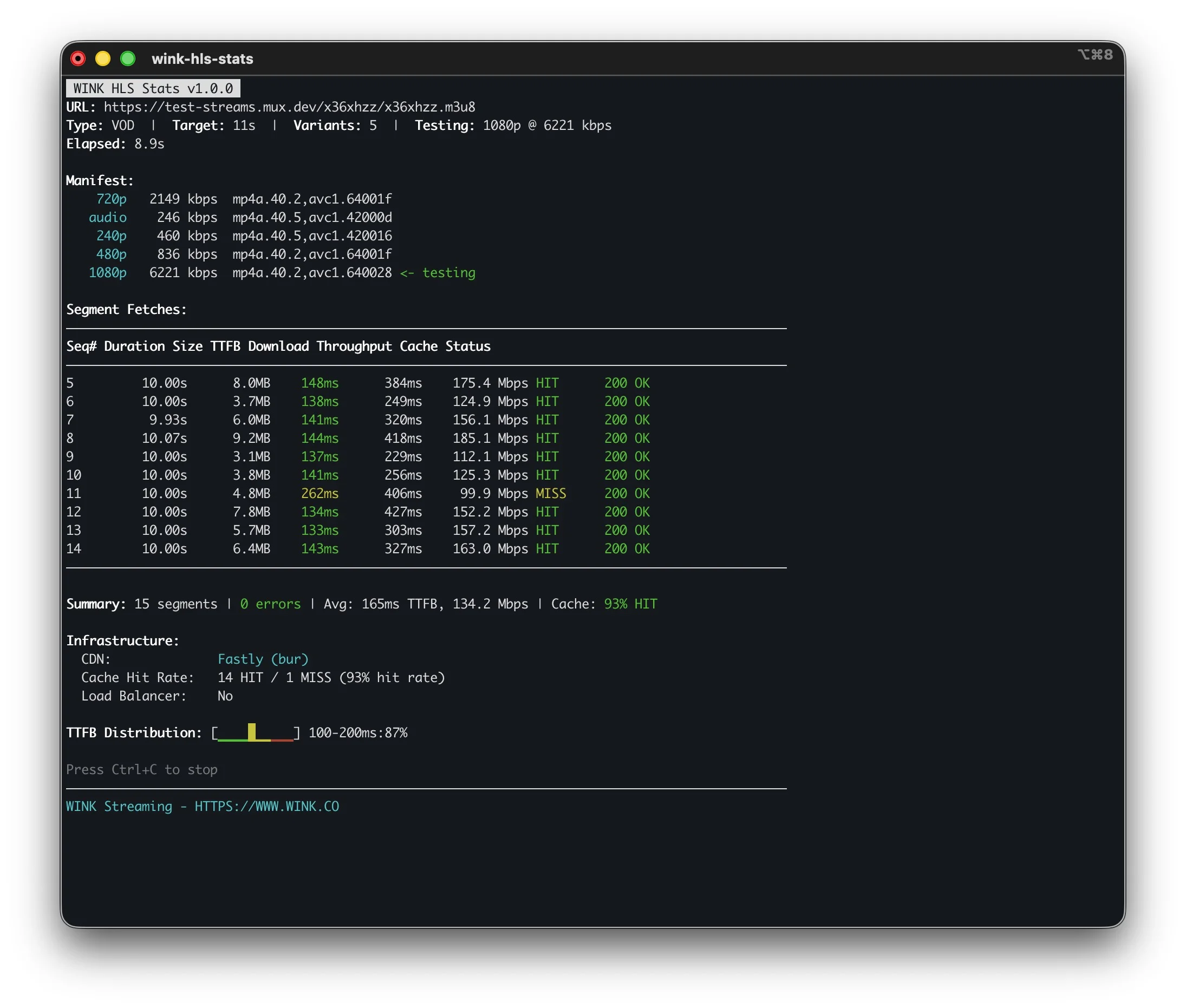Click the 93% HIT cache summary

point(630,604)
